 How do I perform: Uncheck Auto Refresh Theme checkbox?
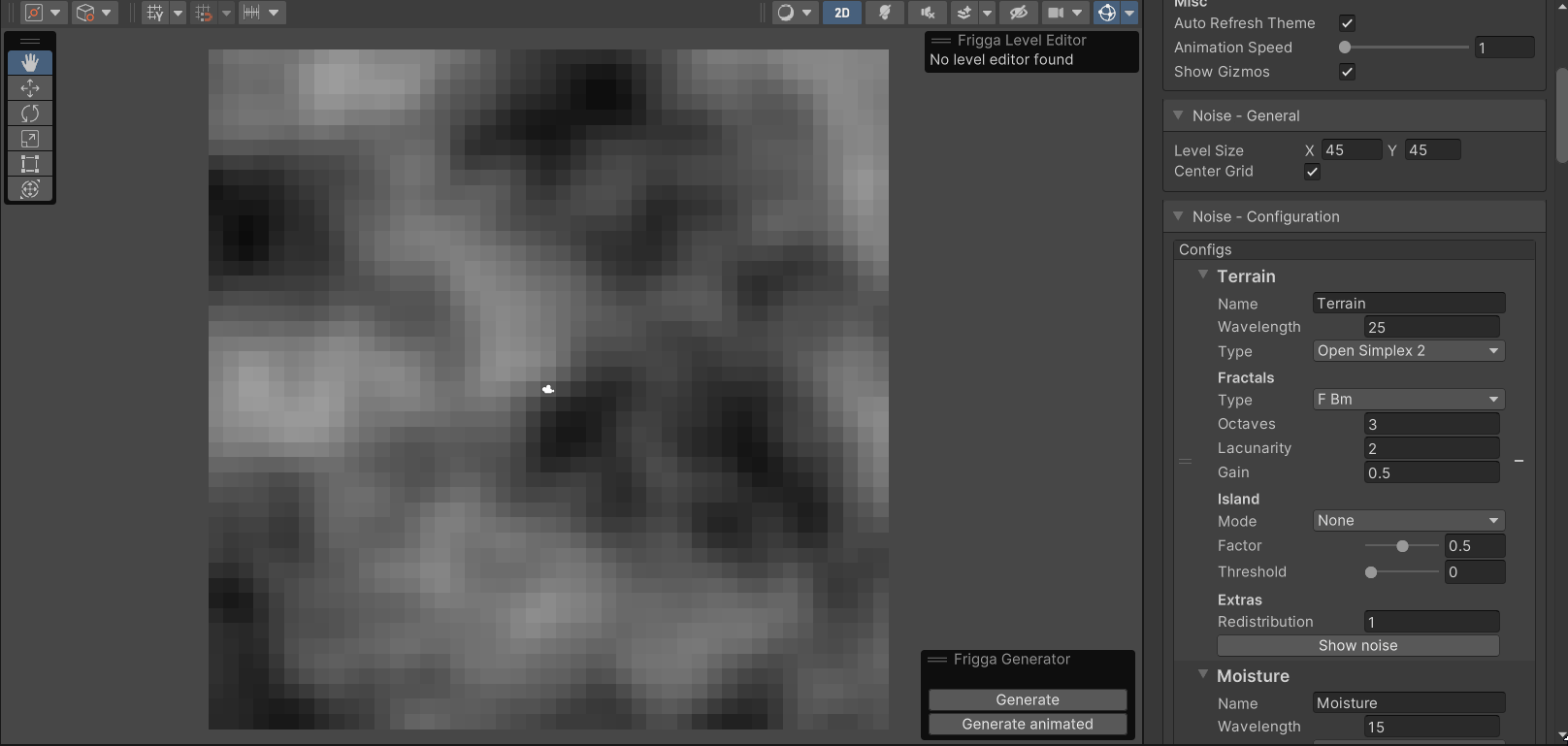pos(1347,23)
